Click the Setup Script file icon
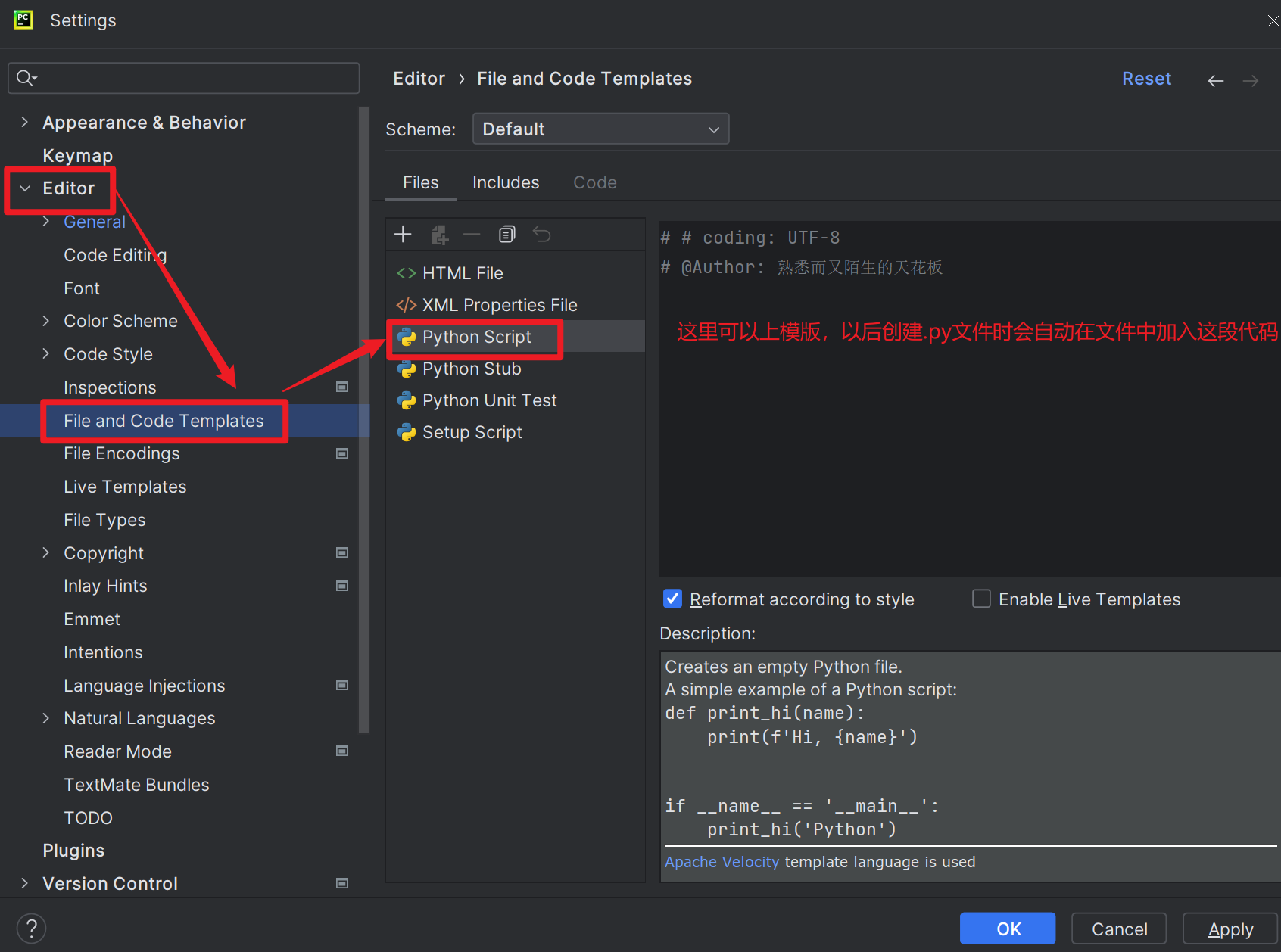Screen dimensions: 1281x952 tap(407, 432)
